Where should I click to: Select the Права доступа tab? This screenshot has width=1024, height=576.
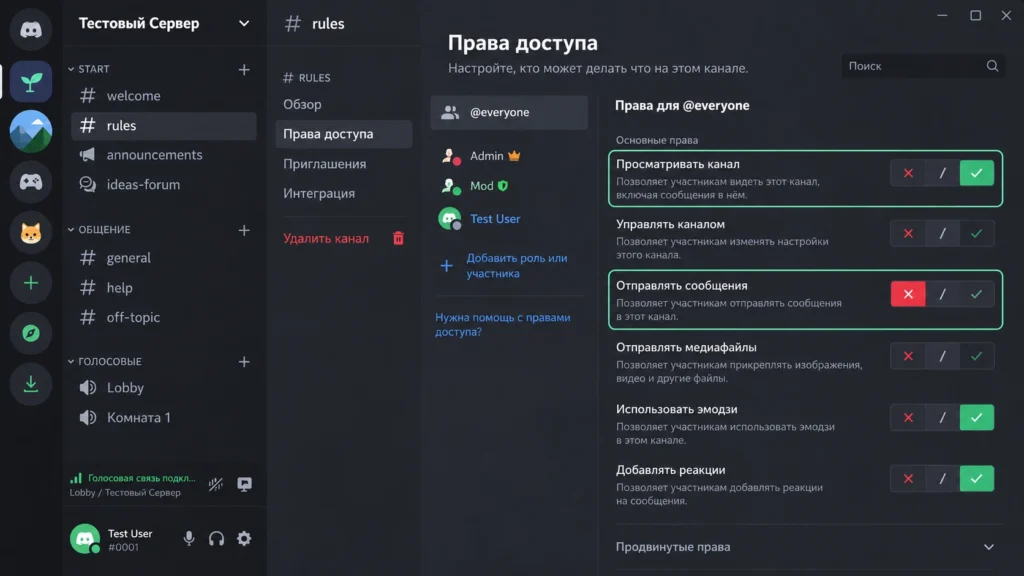[x=344, y=134]
